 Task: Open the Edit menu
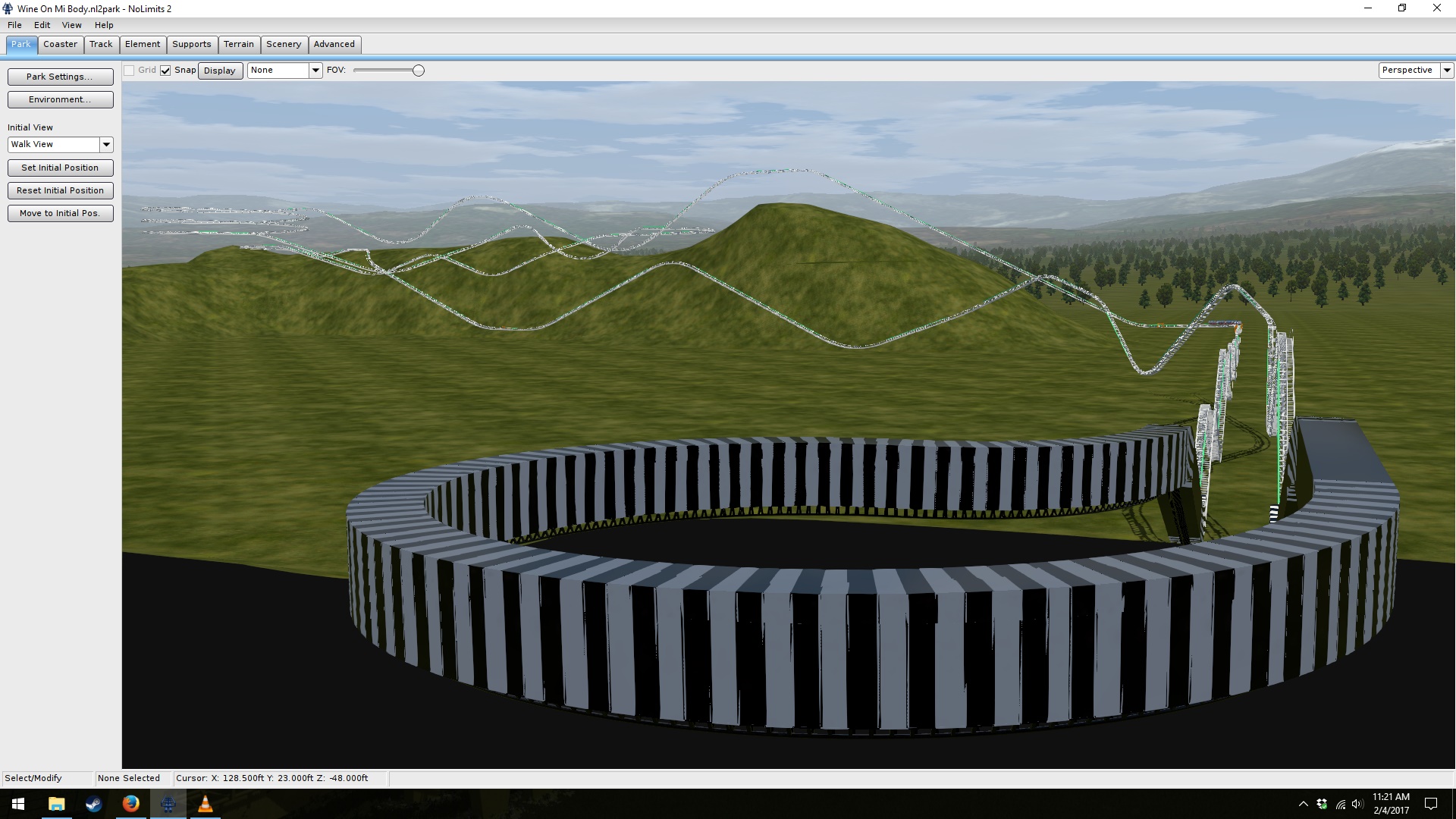[x=42, y=25]
